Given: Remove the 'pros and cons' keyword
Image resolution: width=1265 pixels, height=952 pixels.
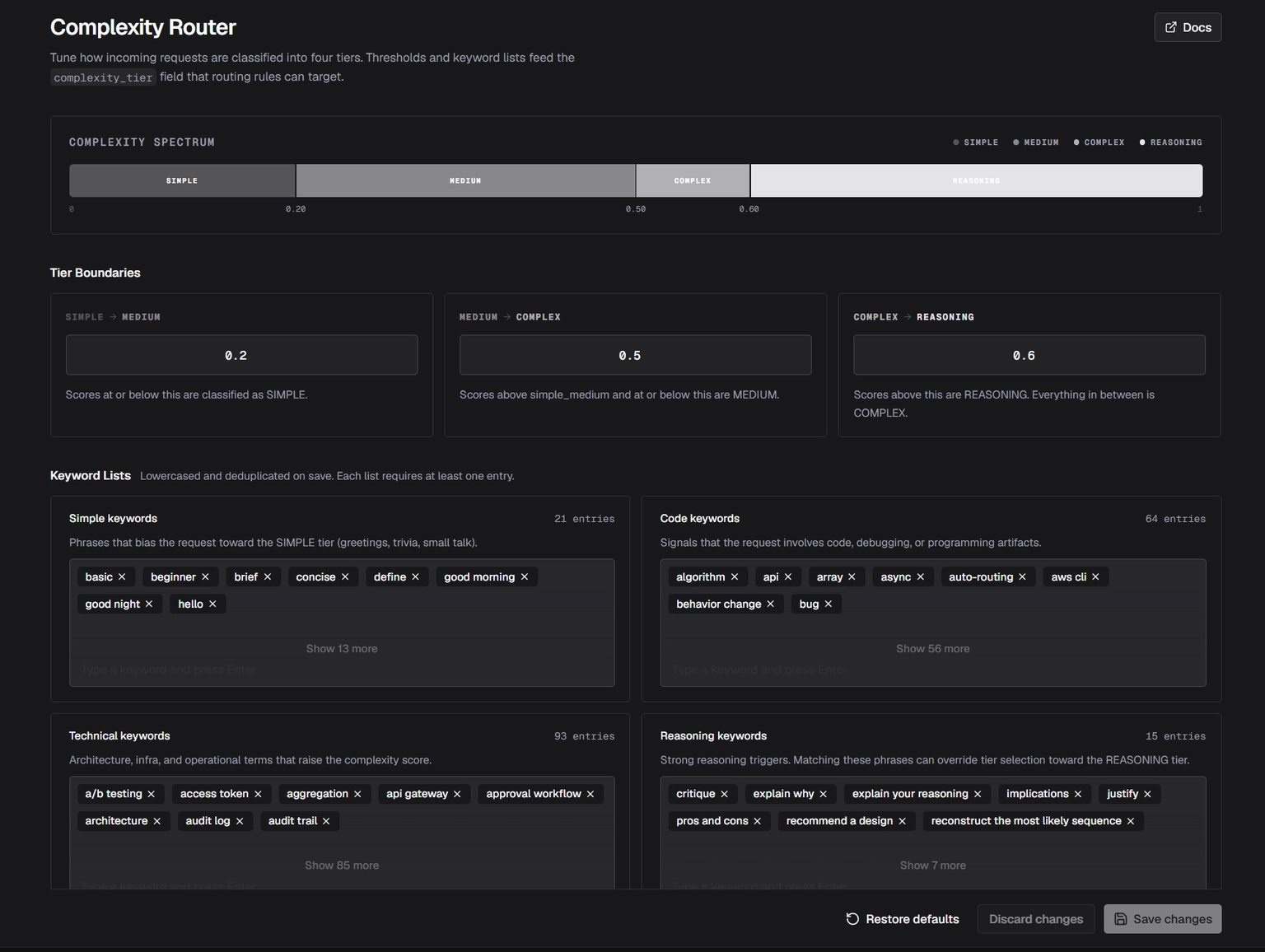Looking at the screenshot, I should point(758,821).
